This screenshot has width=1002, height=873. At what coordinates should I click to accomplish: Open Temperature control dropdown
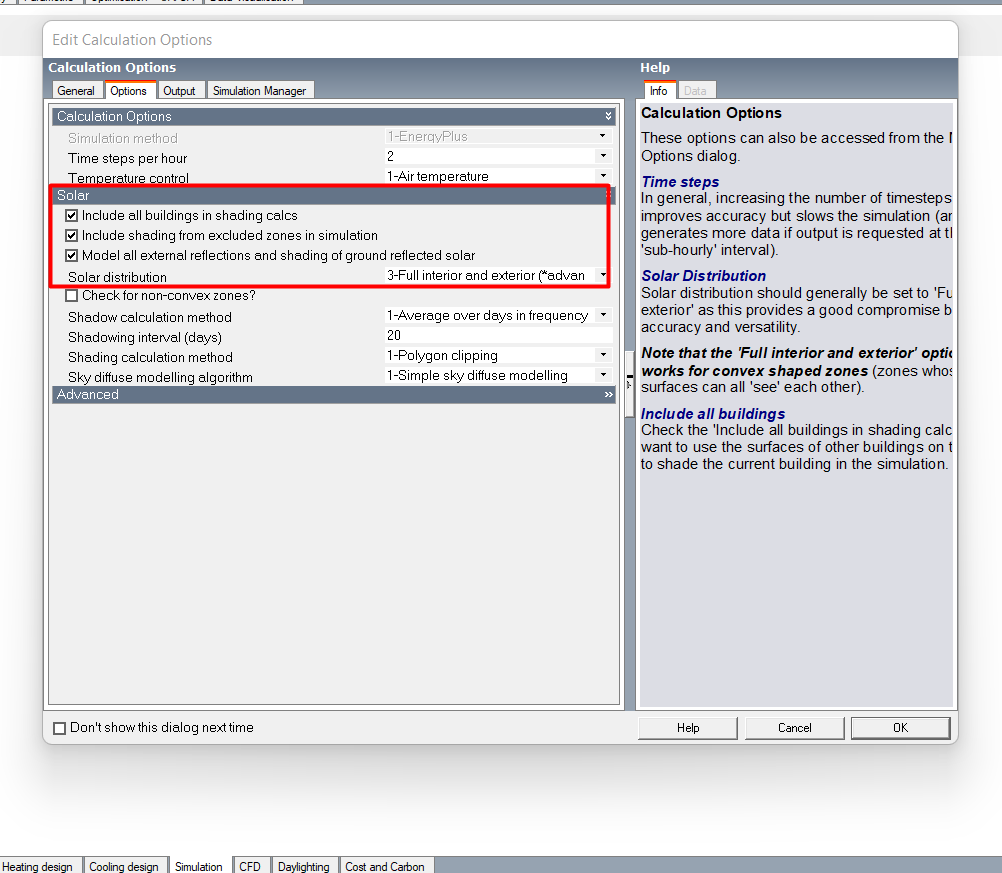point(603,176)
